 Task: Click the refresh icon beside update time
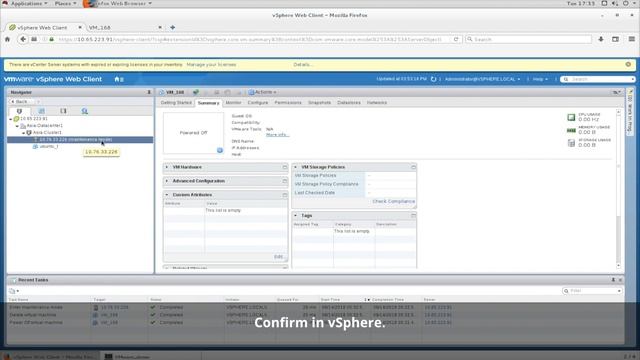pyautogui.click(x=433, y=79)
